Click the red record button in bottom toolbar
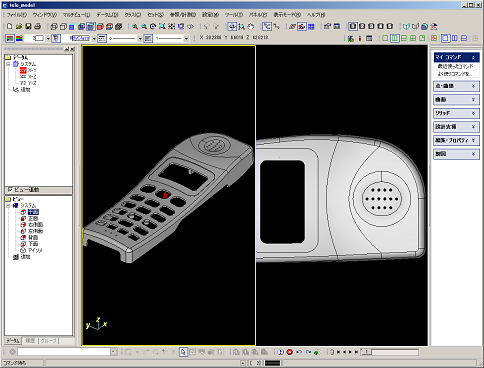 [289, 352]
